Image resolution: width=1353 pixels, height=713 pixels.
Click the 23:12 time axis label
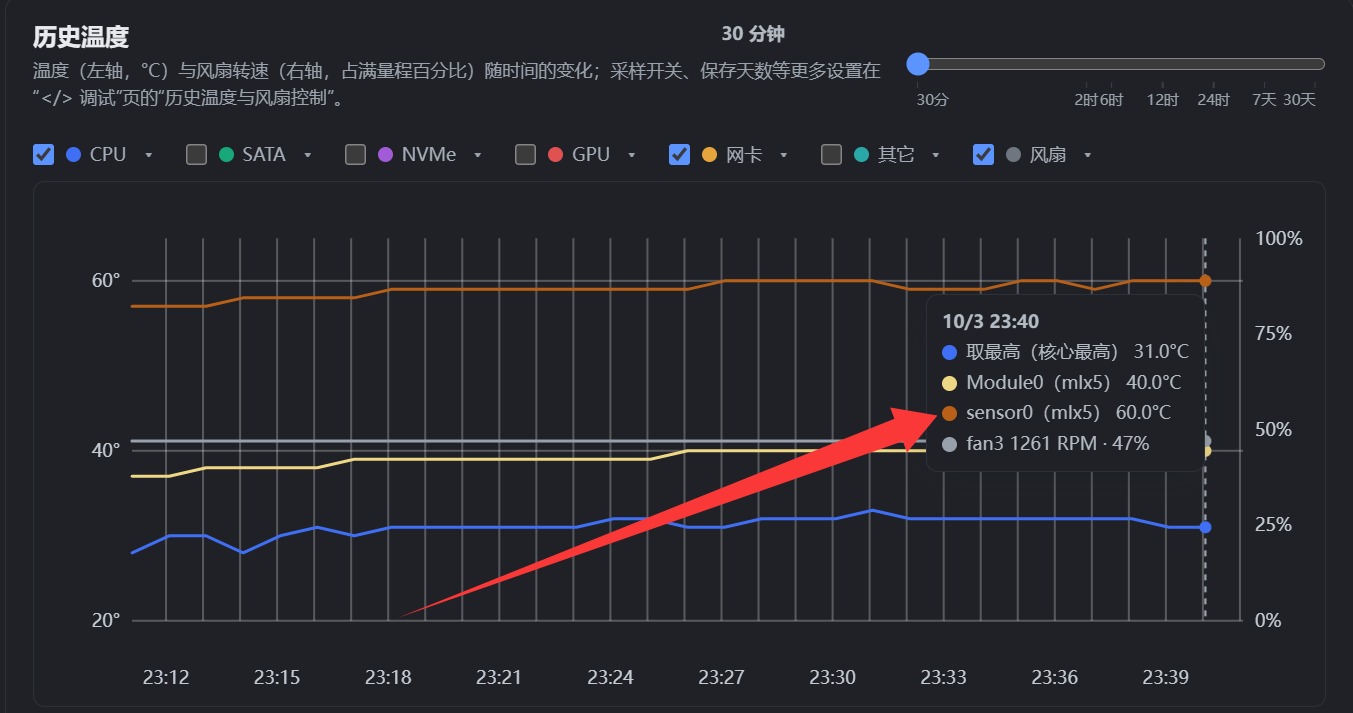pyautogui.click(x=166, y=677)
